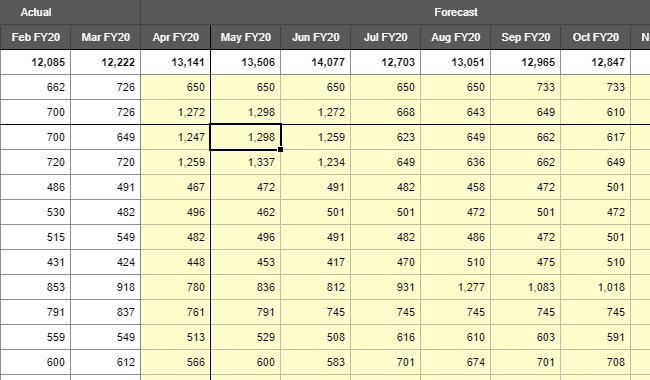Image resolution: width=650 pixels, height=380 pixels.
Task: Select cell 837 in Mar FY20
Action: (106, 312)
